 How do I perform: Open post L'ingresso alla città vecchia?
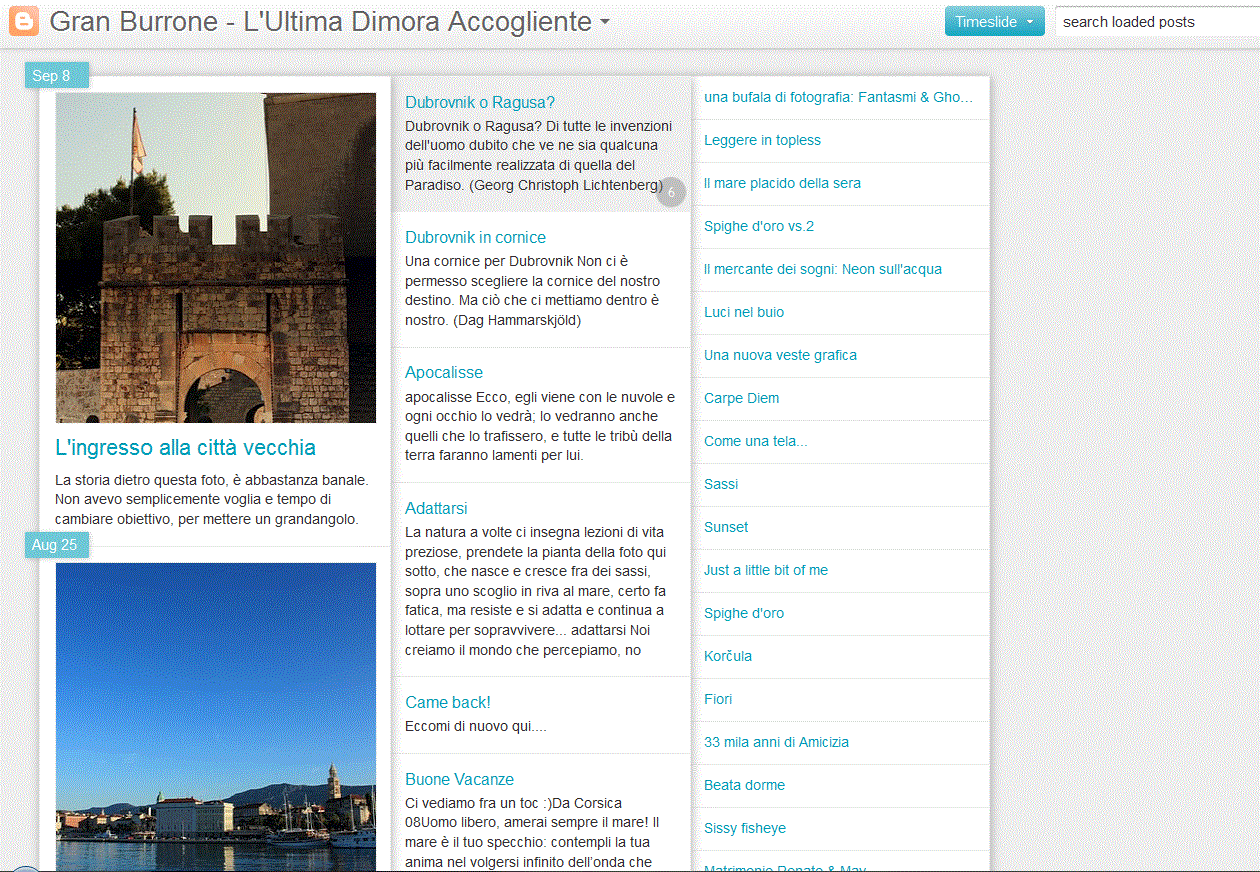(x=186, y=448)
